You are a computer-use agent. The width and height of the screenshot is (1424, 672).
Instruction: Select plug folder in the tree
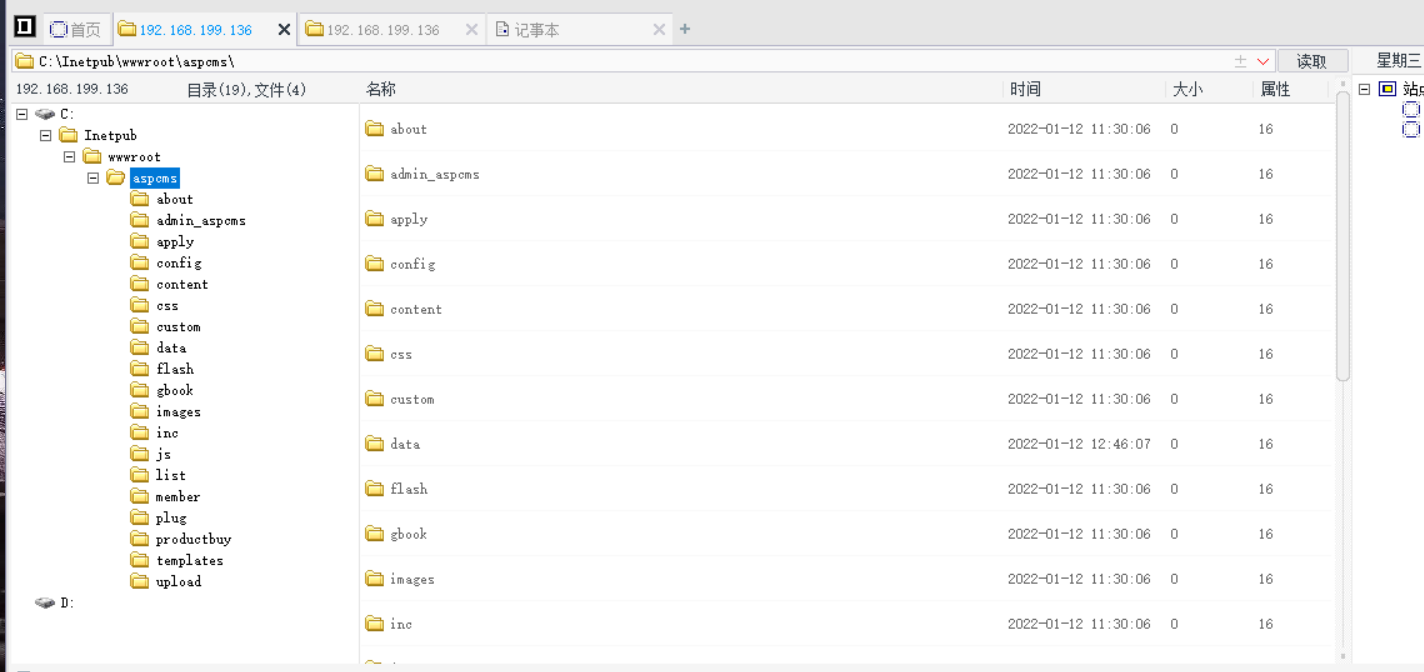coord(159,518)
